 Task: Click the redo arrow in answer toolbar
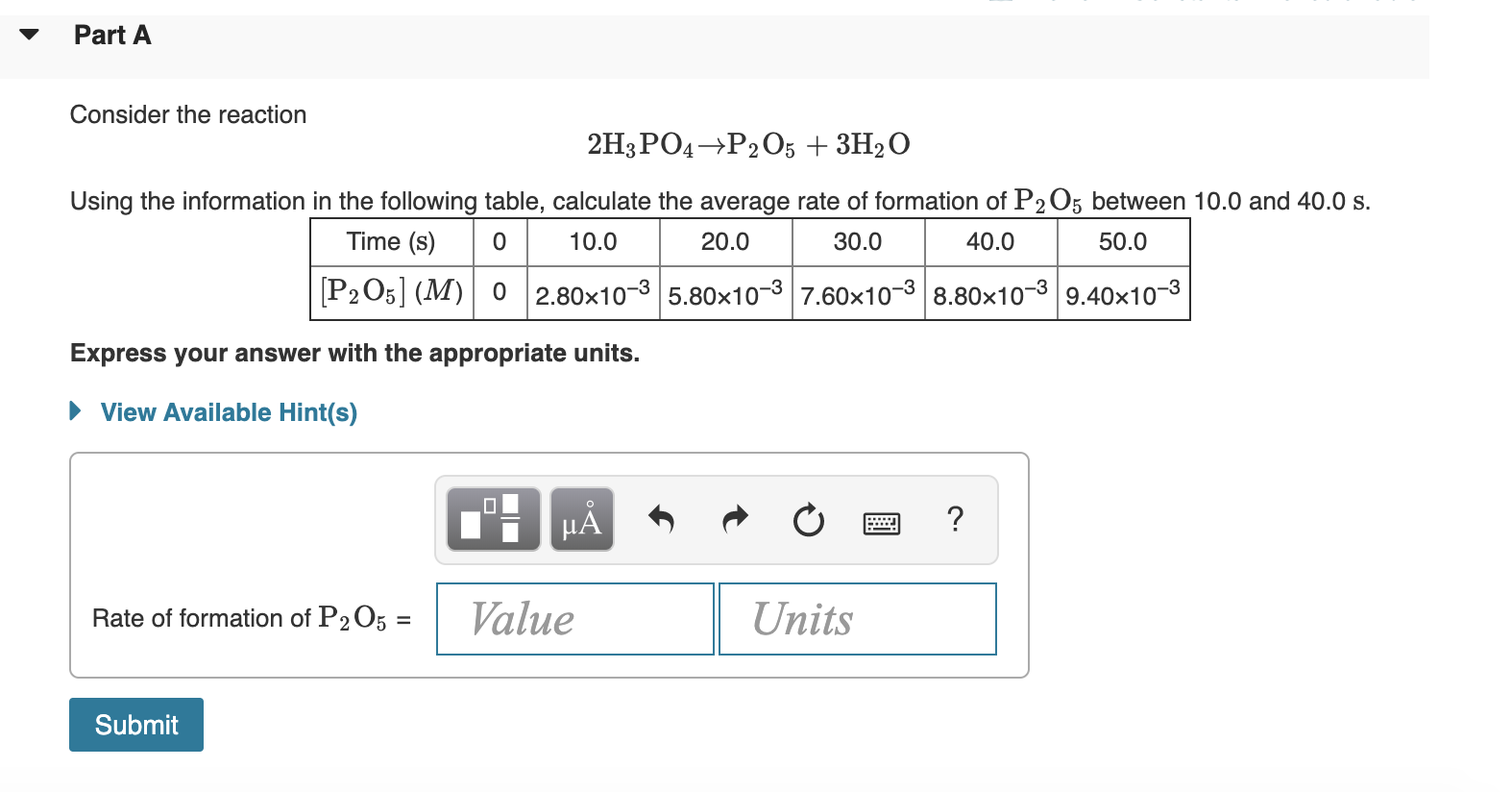coord(733,519)
